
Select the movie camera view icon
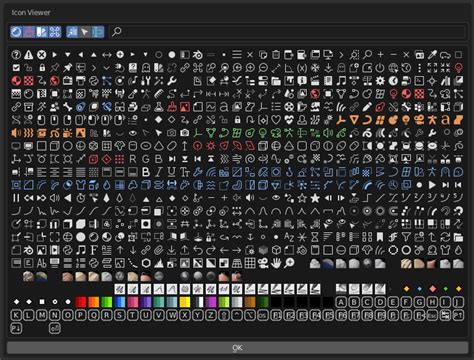click(263, 263)
